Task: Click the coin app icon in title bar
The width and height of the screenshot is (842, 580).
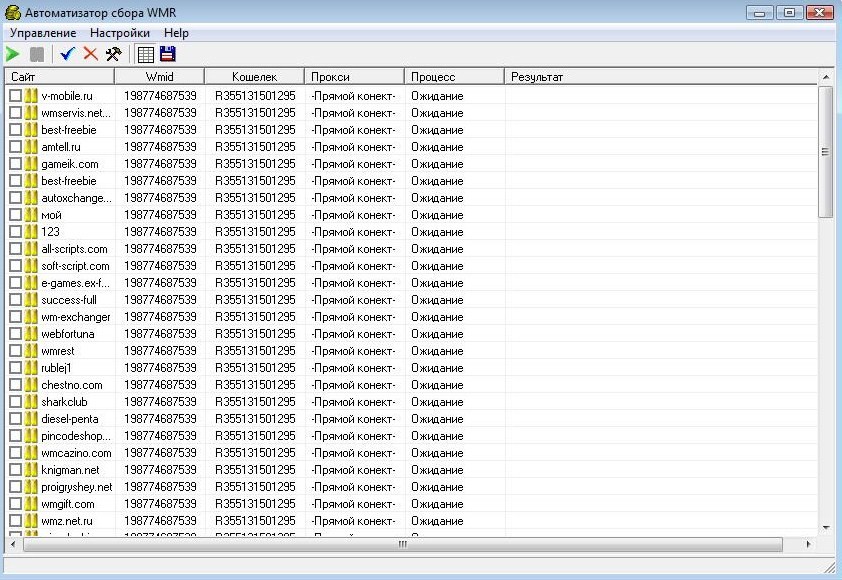Action: [x=13, y=12]
